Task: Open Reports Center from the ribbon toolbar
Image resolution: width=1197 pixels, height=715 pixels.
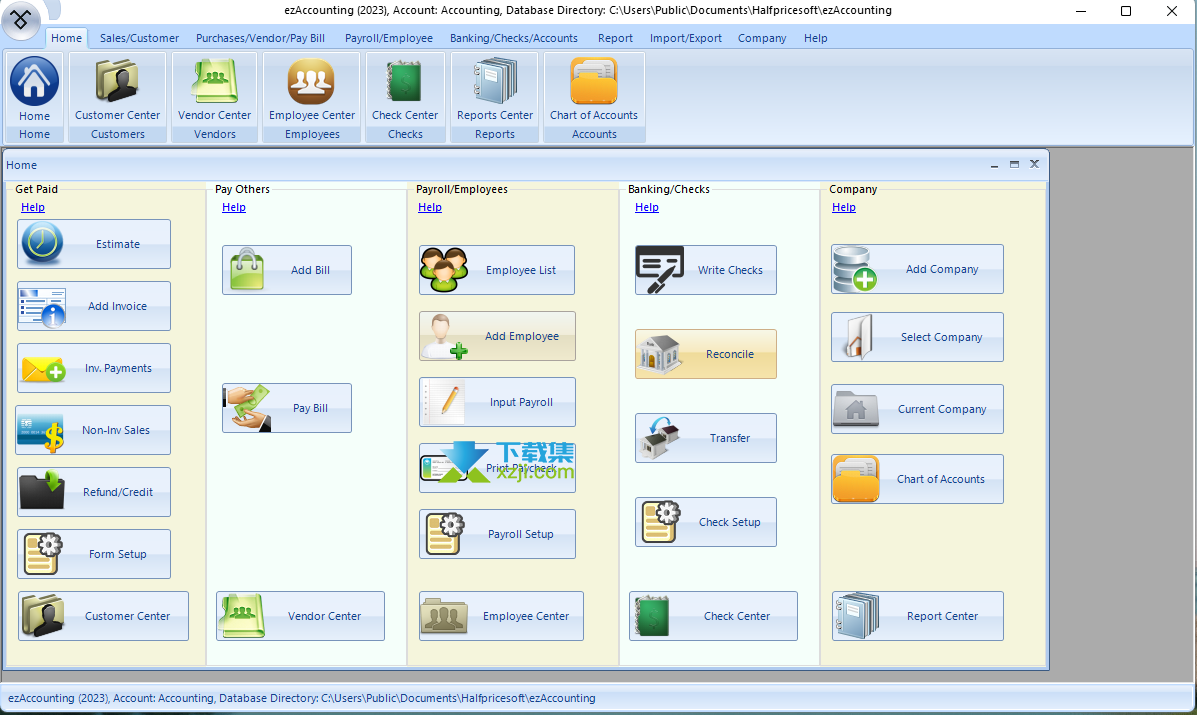Action: pyautogui.click(x=495, y=89)
